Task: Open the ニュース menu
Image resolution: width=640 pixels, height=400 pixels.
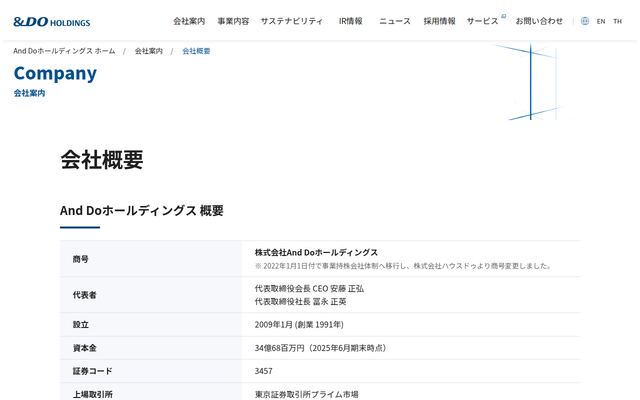Action: click(395, 21)
